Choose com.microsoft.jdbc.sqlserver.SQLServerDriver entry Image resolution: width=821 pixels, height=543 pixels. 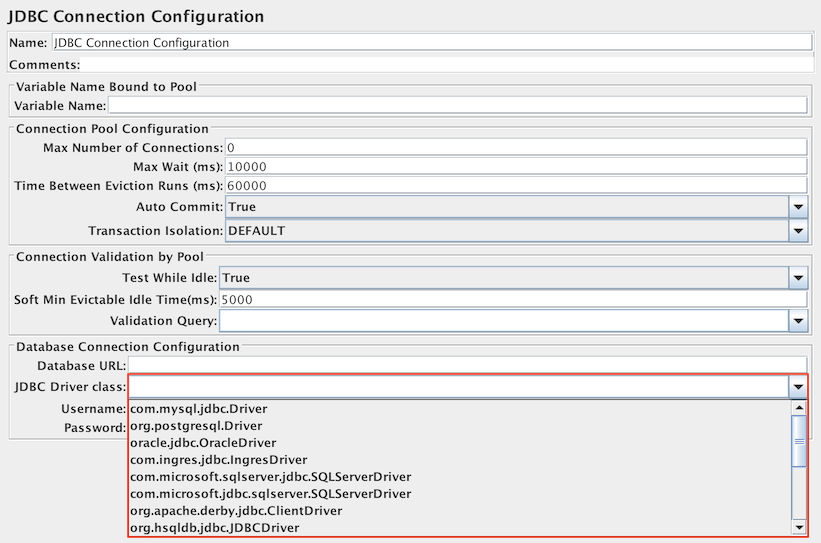[270, 494]
